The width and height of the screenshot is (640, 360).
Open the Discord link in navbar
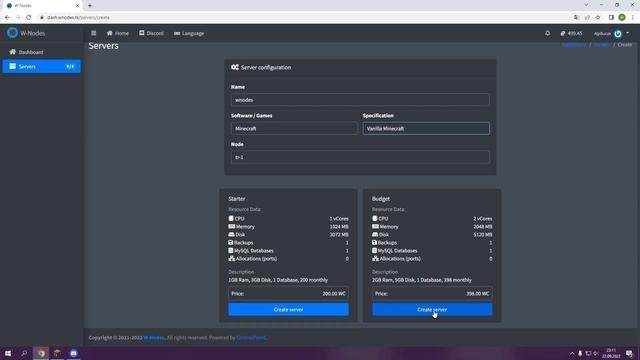click(x=151, y=33)
